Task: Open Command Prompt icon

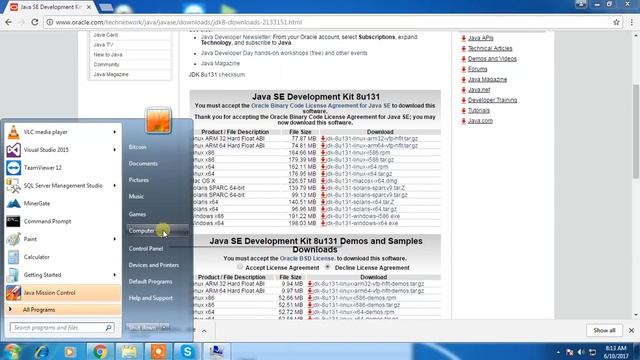Action: [x=13, y=221]
